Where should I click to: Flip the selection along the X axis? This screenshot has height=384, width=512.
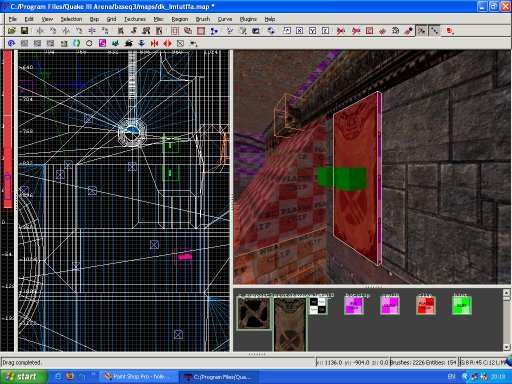[40, 31]
